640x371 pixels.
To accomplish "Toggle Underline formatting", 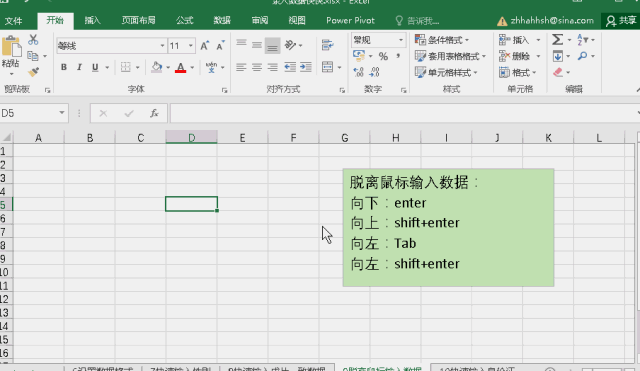I will tap(95, 67).
